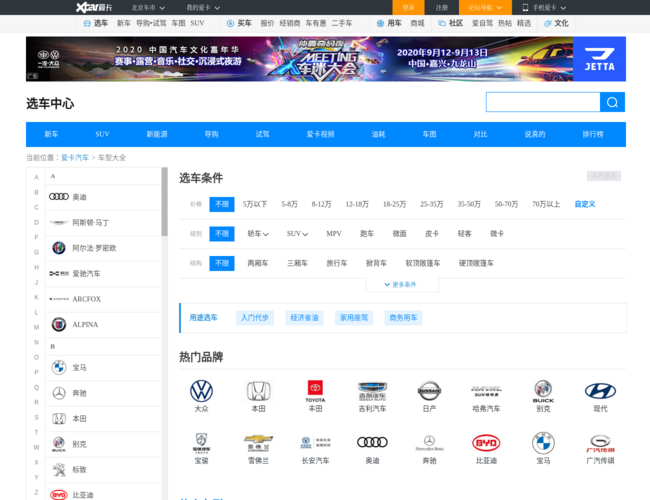Viewport: 650px width, 500px height.
Task: Open the 我的爱卡 dropdown
Action: tap(203, 7)
